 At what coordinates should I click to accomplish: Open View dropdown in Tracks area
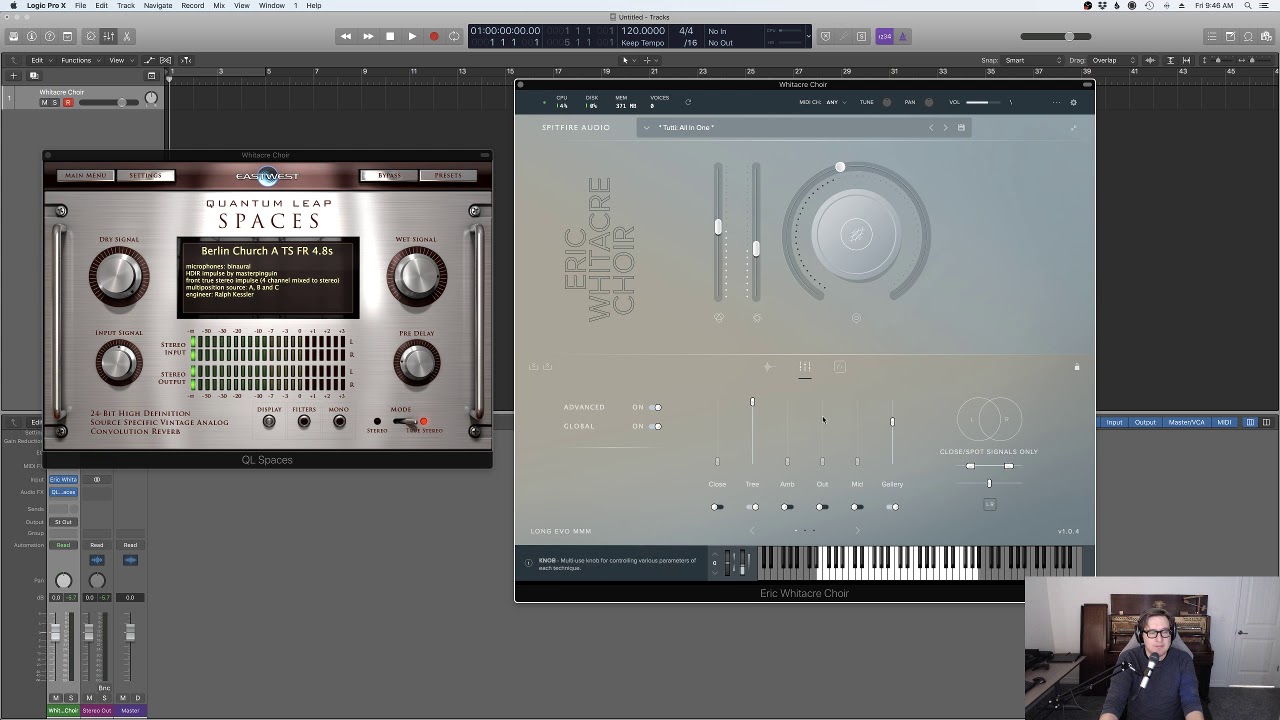coord(120,60)
